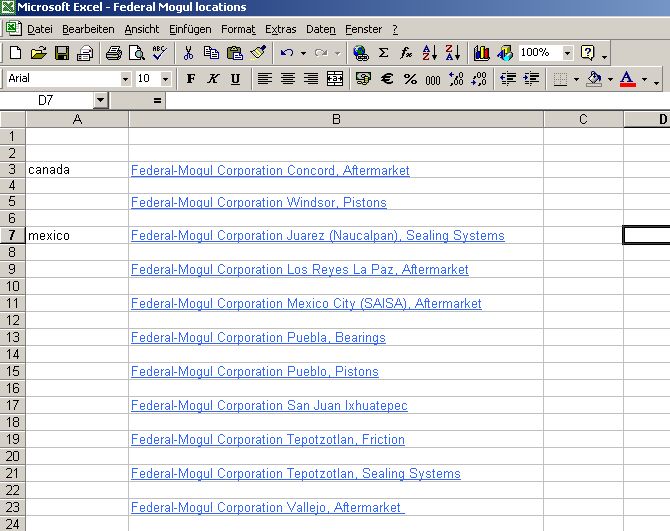Align text left
670x531 pixels.
coord(264,79)
